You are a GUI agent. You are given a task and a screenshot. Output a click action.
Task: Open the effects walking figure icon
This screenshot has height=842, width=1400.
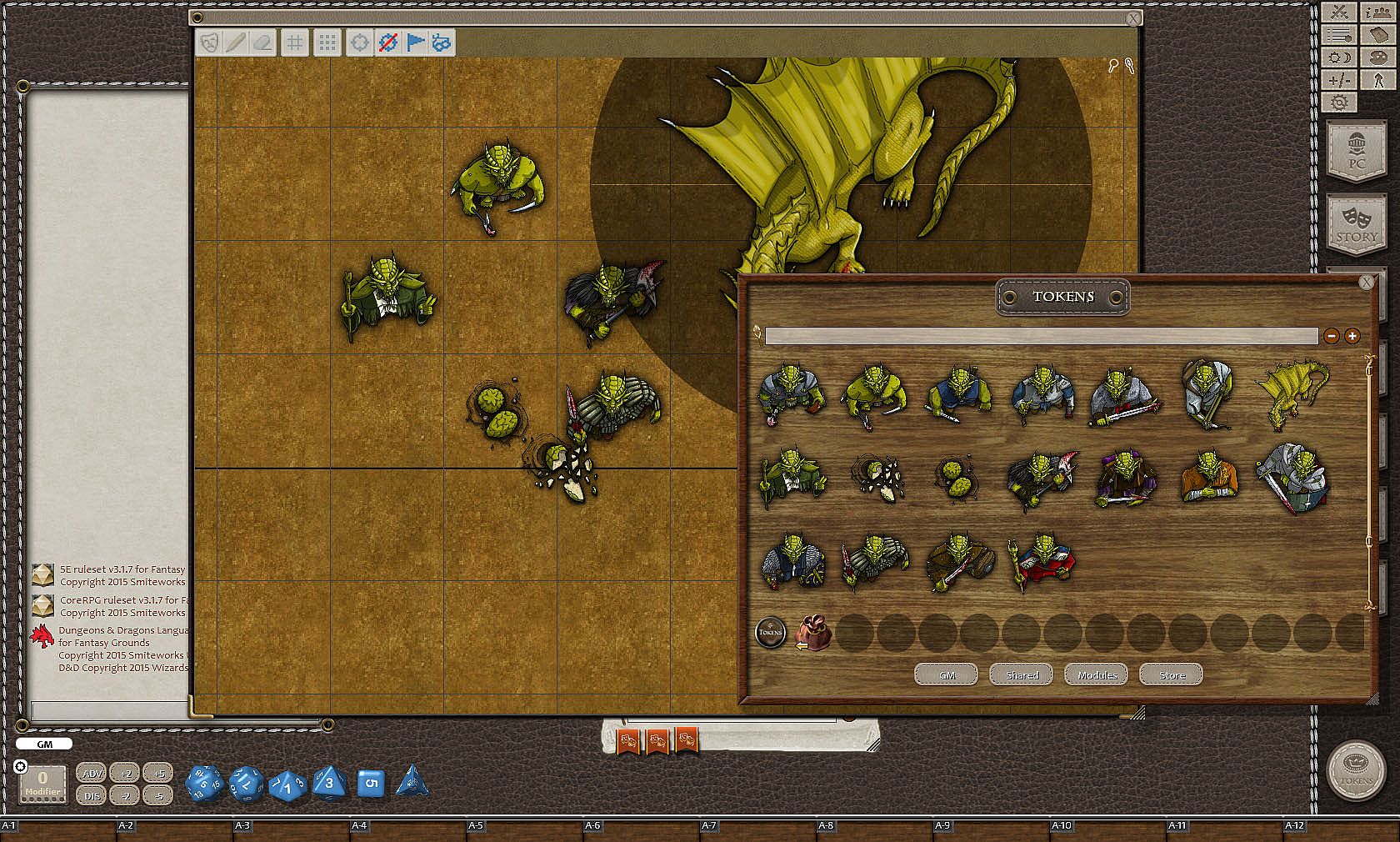pos(1378,80)
